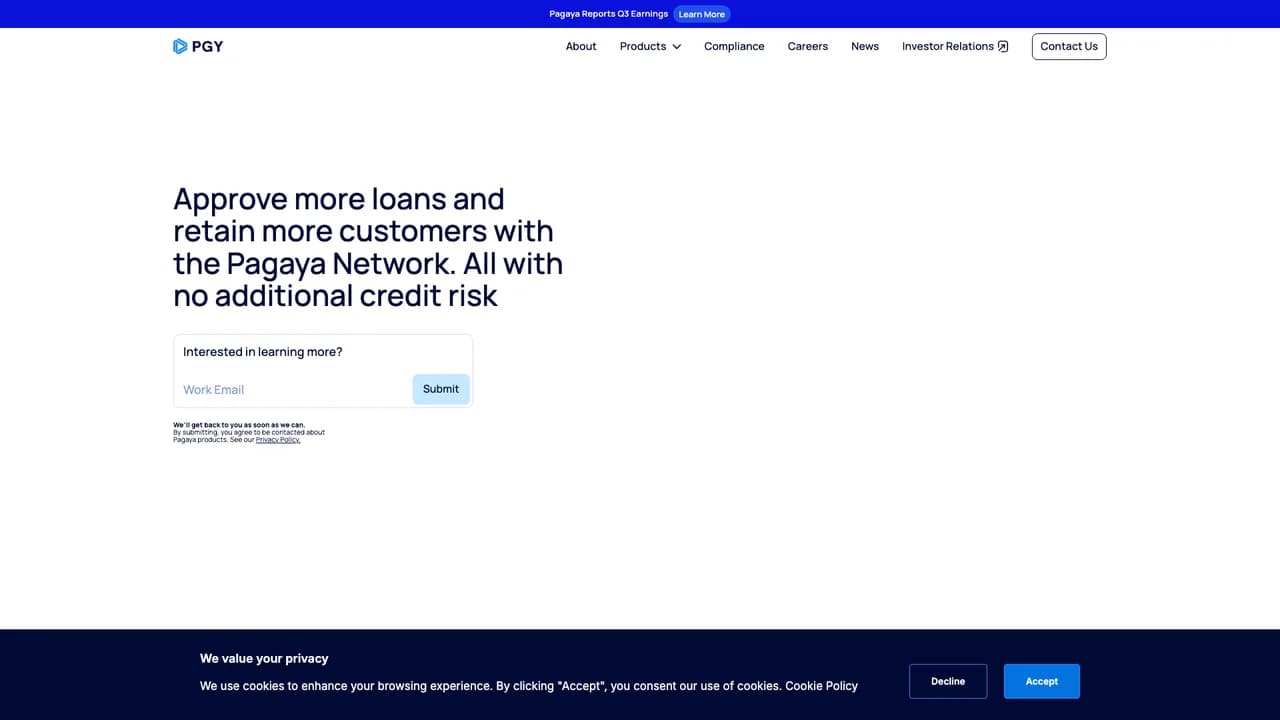Click the "We value your privacy" heading
This screenshot has height=720, width=1280.
[x=264, y=658]
